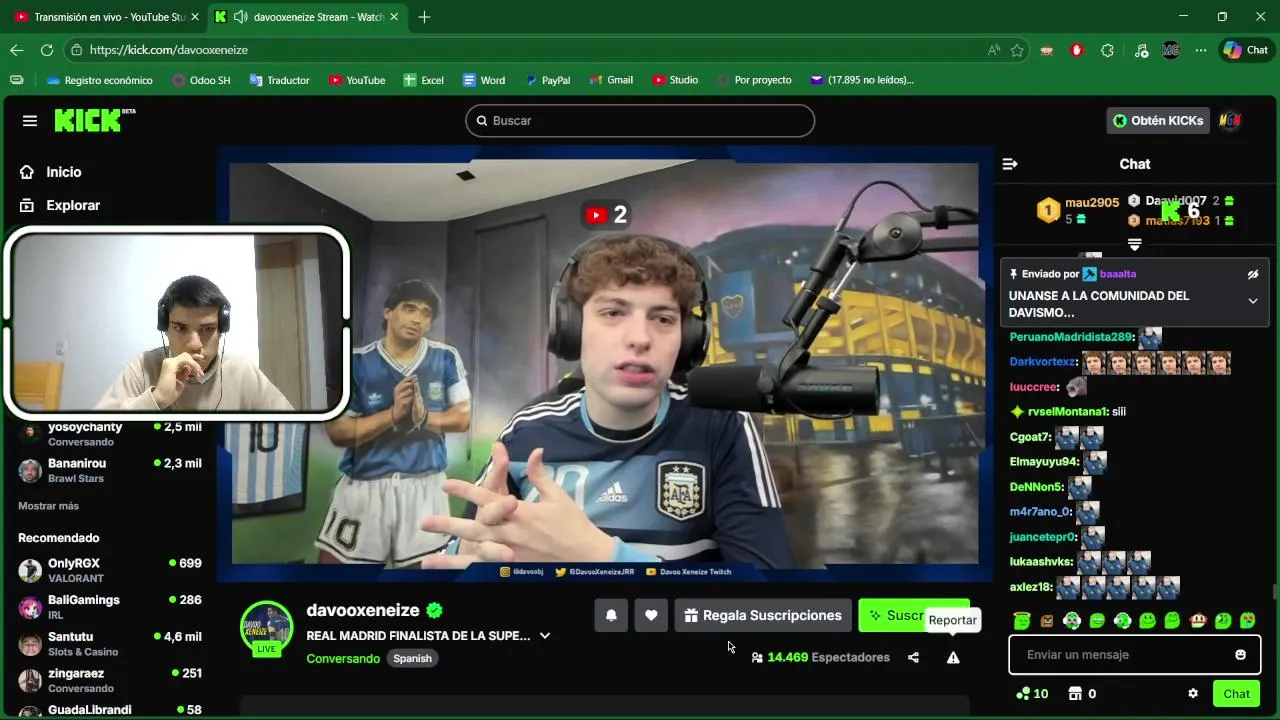Image resolution: width=1280 pixels, height=720 pixels.
Task: Click the green Chat send button
Action: (x=1237, y=693)
